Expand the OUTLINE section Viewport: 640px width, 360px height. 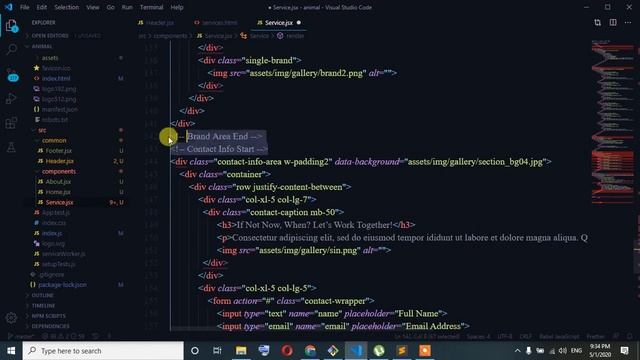pyautogui.click(x=42, y=295)
